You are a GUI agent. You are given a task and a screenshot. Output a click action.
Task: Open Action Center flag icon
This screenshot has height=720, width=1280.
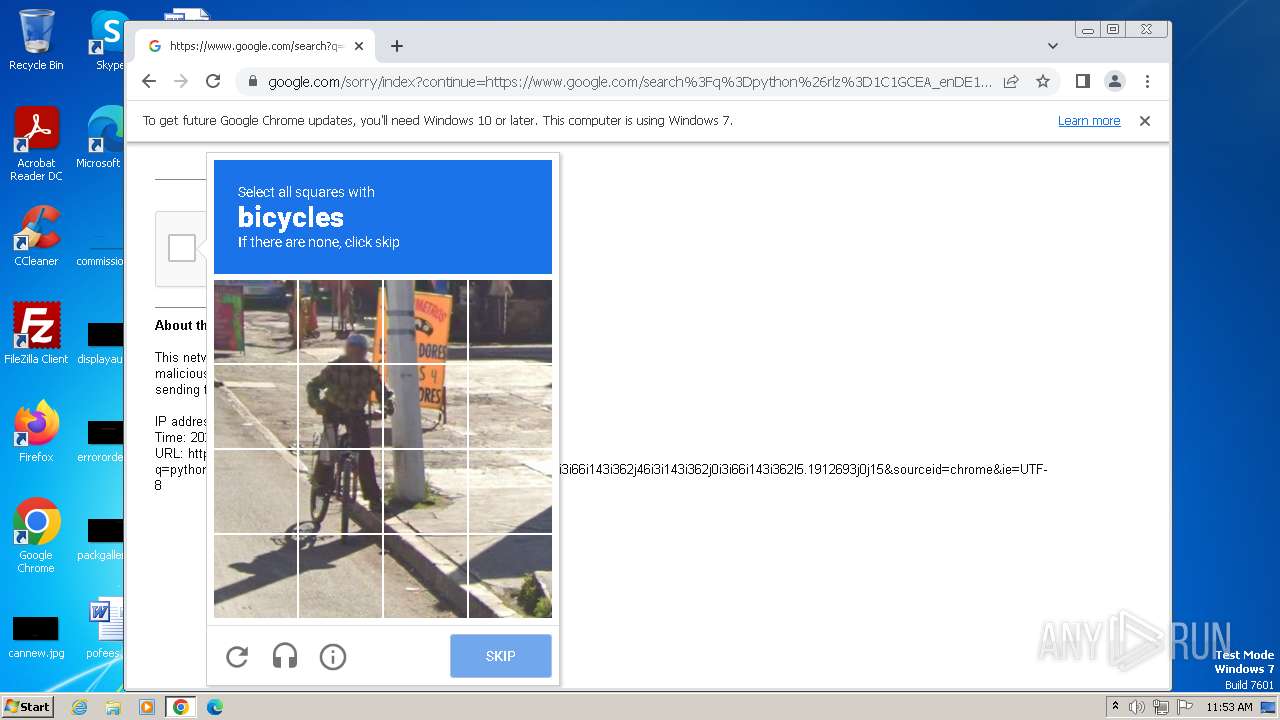click(1184, 707)
